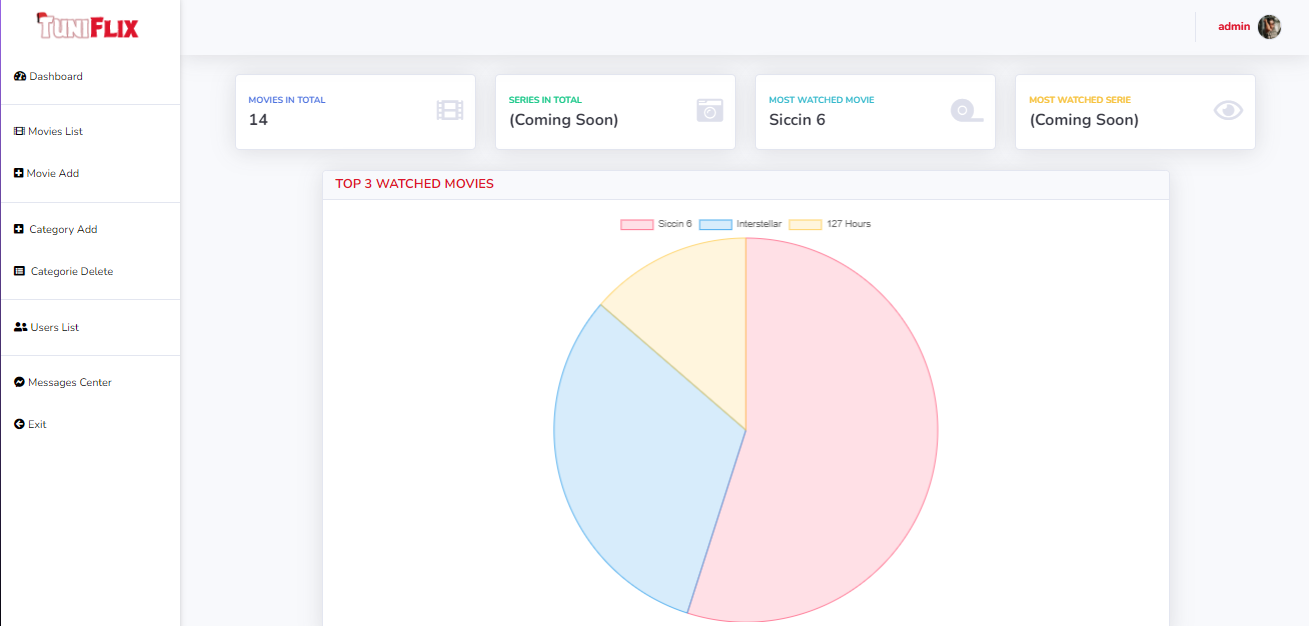Open the Users List link
Screen dimensions: 1309x626
(x=54, y=328)
